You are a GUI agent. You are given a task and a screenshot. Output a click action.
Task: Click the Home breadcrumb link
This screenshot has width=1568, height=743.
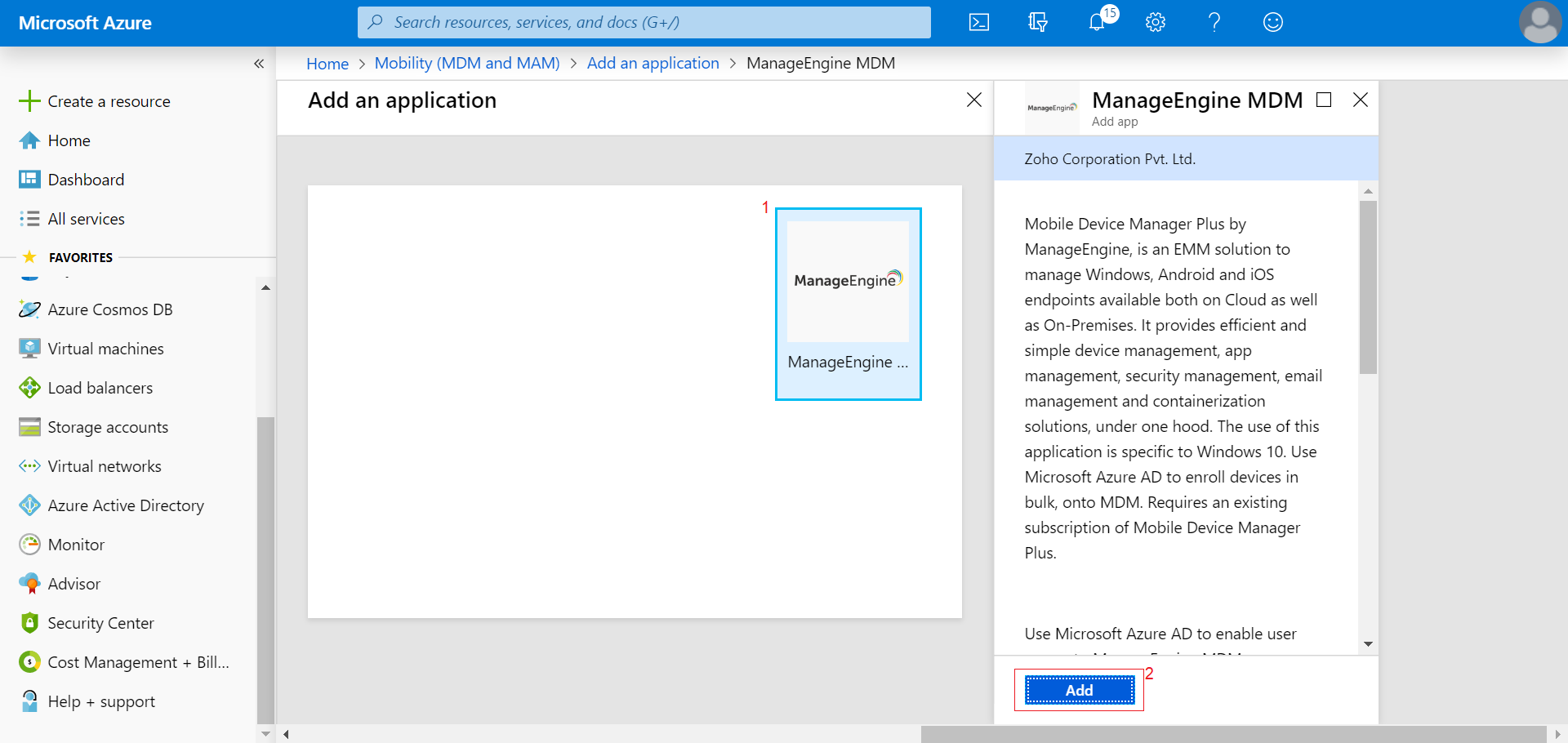(x=327, y=64)
